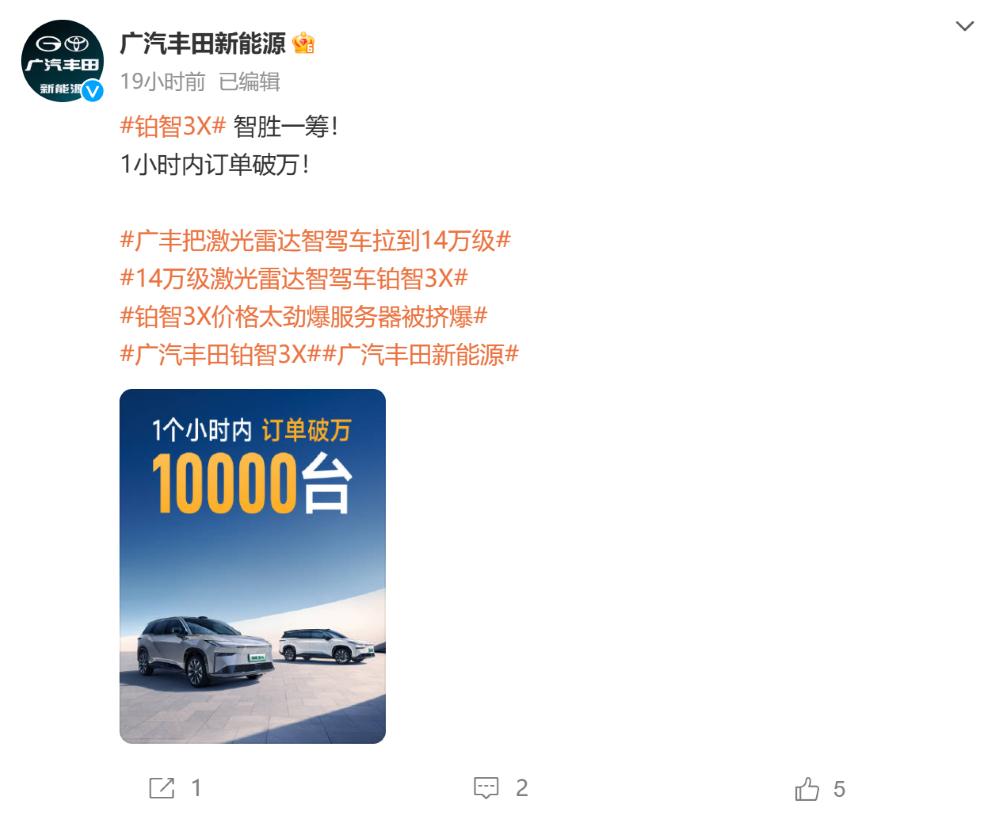Click the 19小时前 timestamp
The image size is (1000, 816).
(163, 82)
